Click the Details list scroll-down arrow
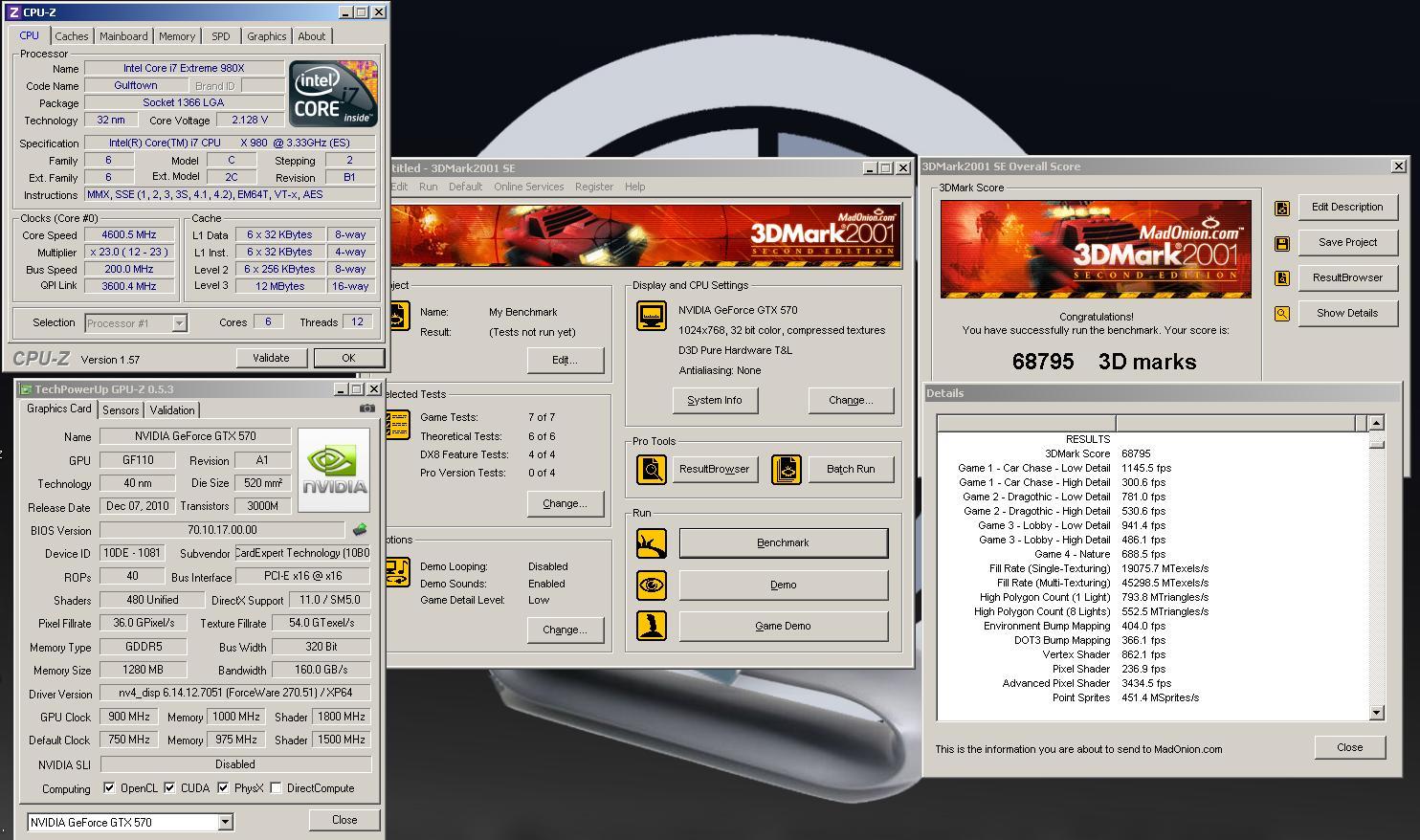The width and height of the screenshot is (1420, 840). 1376,713
